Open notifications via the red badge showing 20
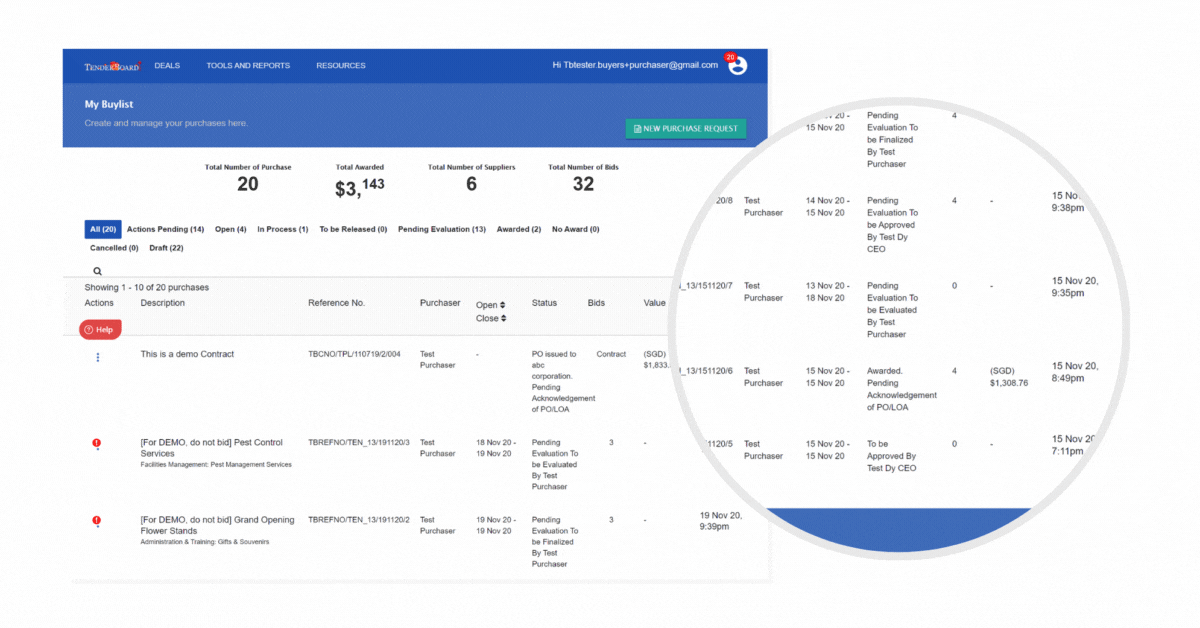The width and height of the screenshot is (1200, 628). (730, 57)
